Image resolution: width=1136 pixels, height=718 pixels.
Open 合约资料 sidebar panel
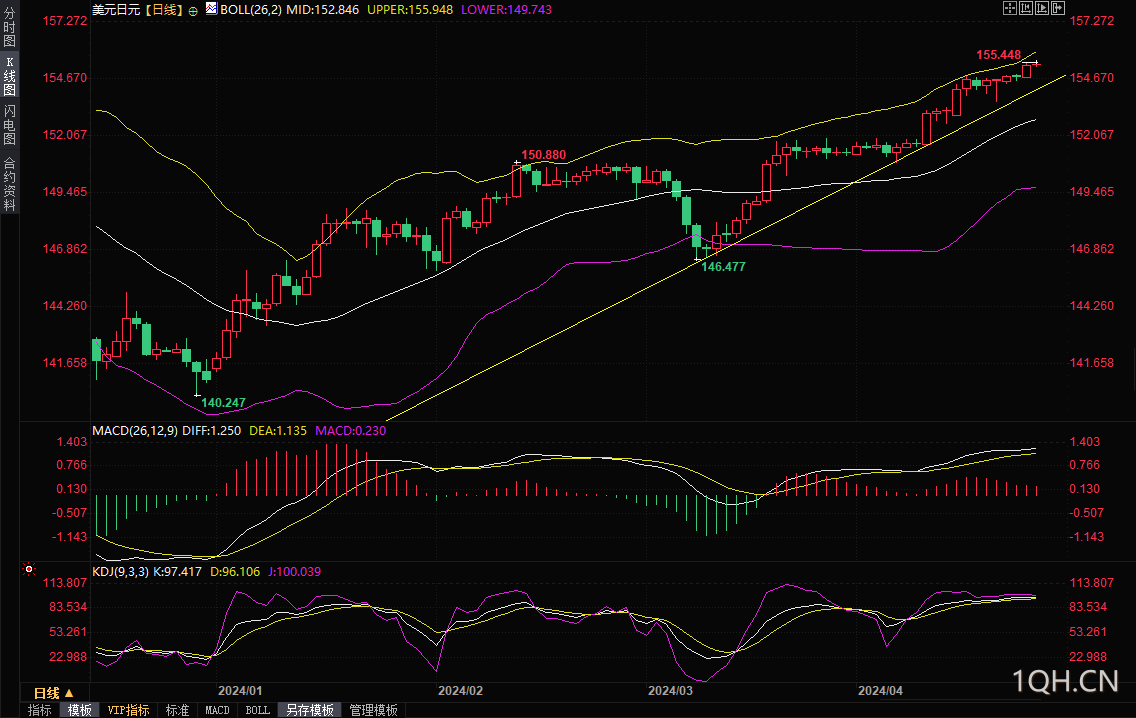point(9,184)
